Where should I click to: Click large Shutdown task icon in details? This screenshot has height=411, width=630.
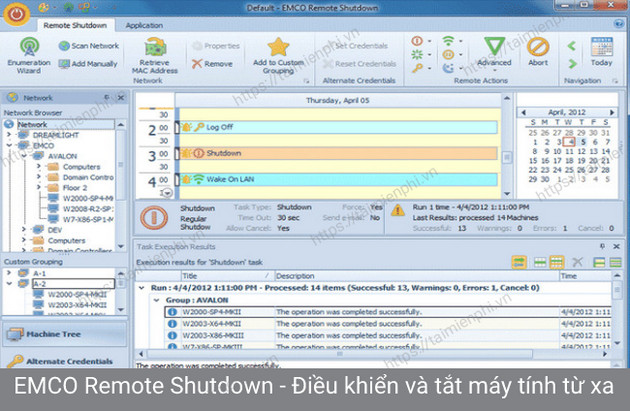point(154,218)
